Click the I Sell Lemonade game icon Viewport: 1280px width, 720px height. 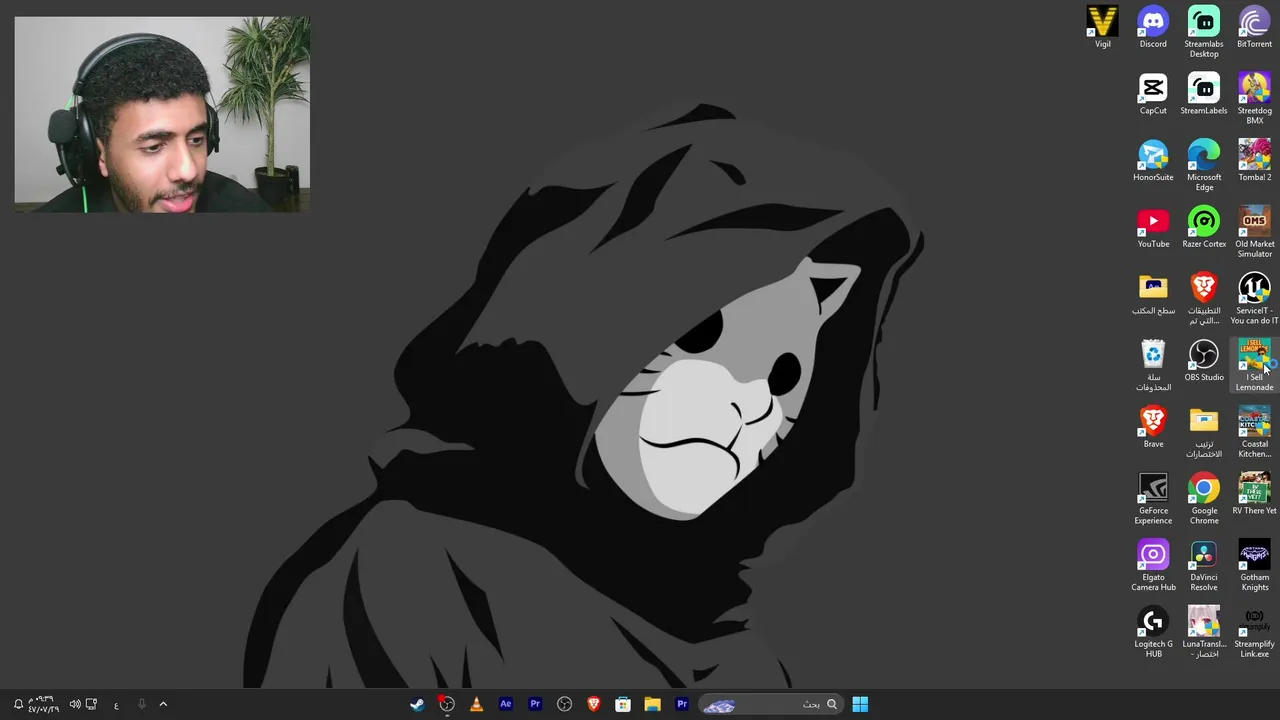1254,366
